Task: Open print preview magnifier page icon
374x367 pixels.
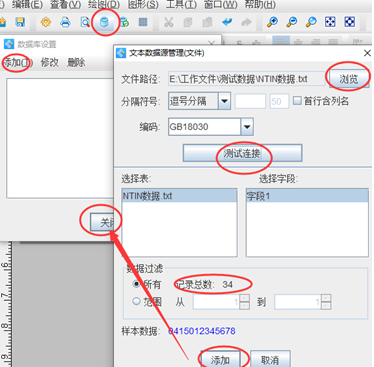Action: 85,22
